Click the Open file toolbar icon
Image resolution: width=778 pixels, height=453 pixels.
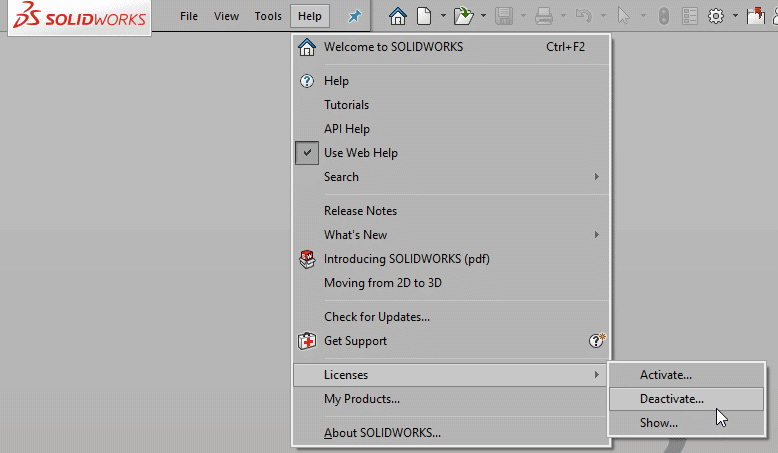pos(464,16)
